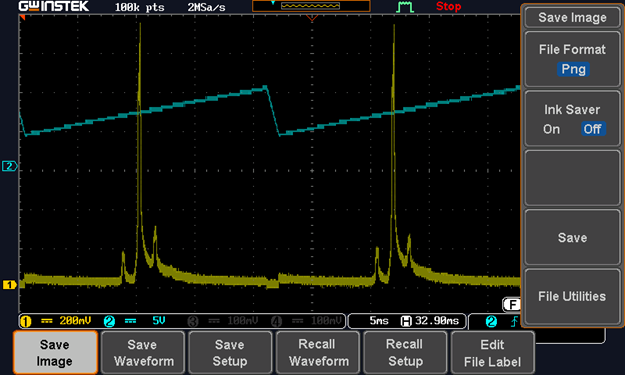This screenshot has width=625, height=375.
Task: Click the Save Image side panel title
Action: click(572, 18)
